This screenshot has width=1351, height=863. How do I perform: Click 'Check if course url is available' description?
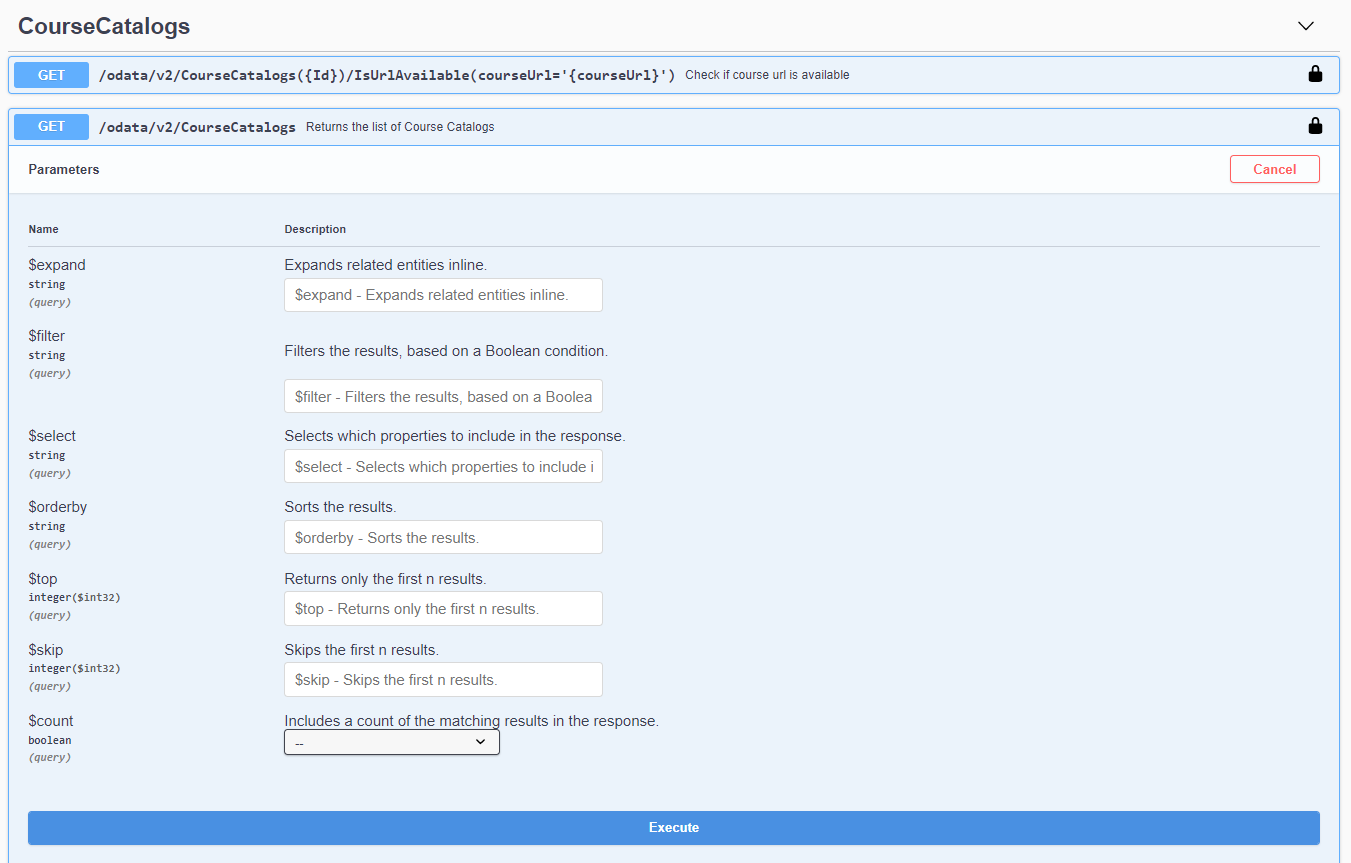point(767,75)
